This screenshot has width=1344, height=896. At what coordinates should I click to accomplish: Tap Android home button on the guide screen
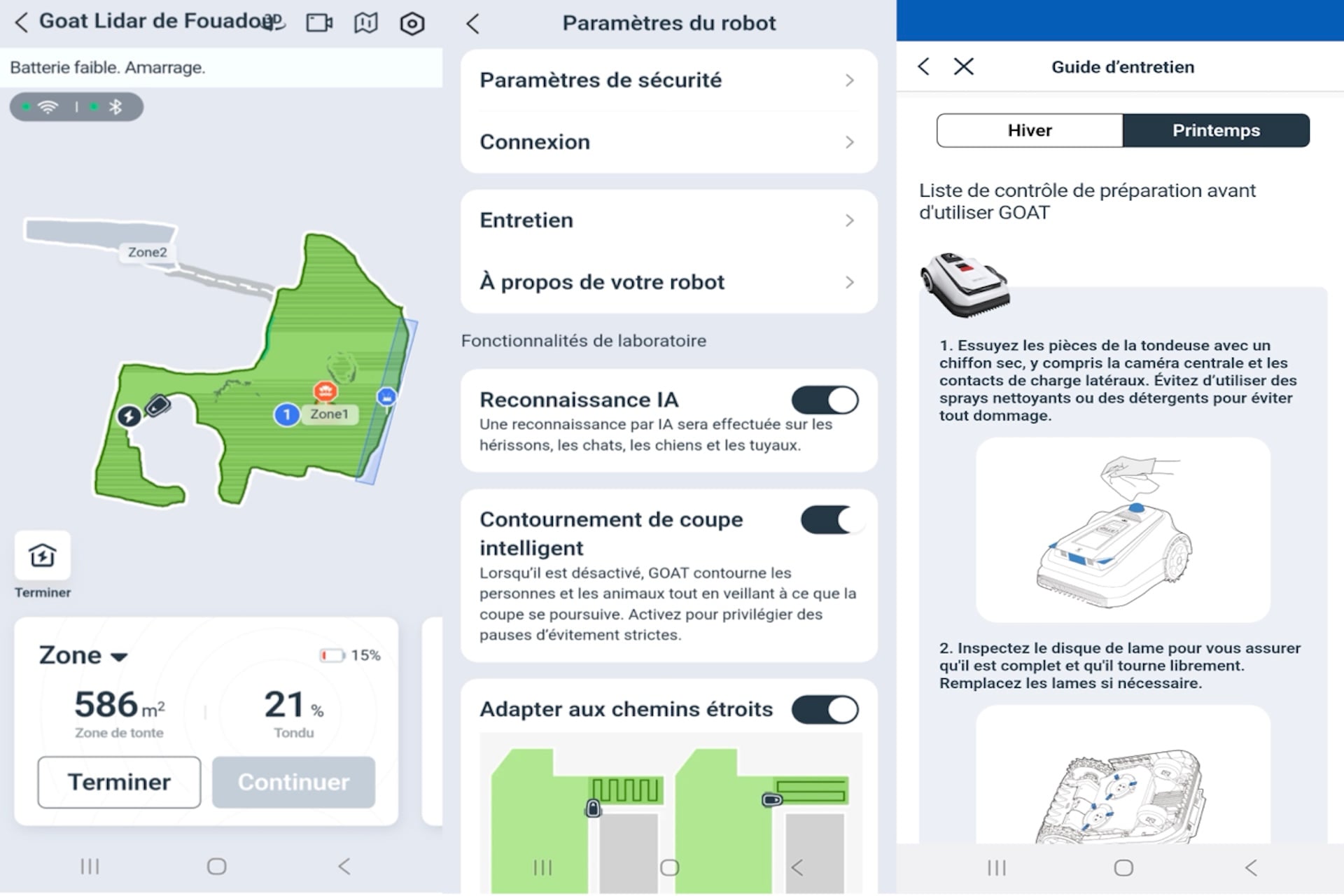pyautogui.click(x=1123, y=868)
